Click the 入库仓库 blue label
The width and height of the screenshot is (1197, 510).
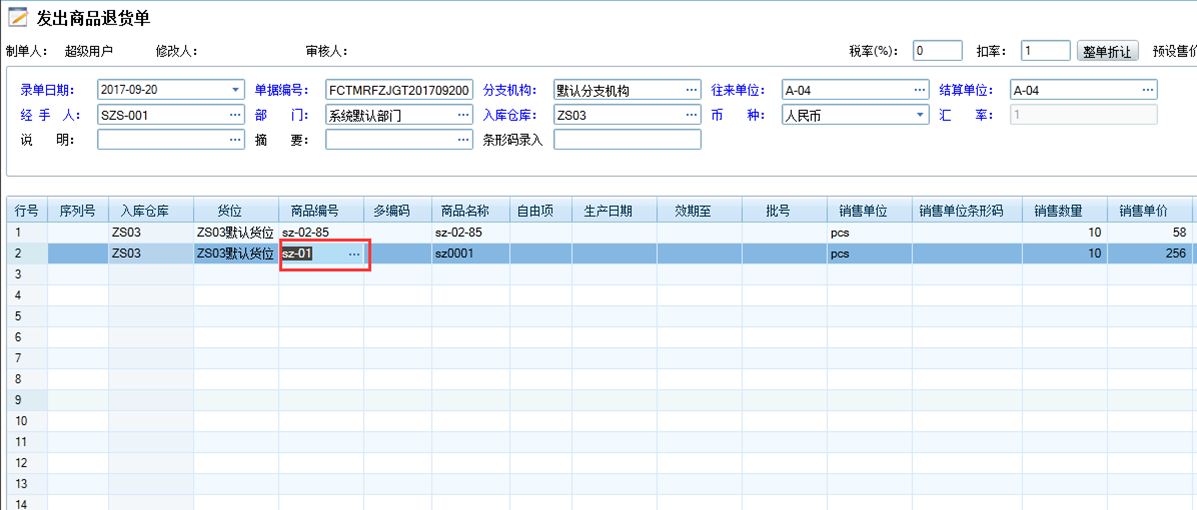pos(510,115)
